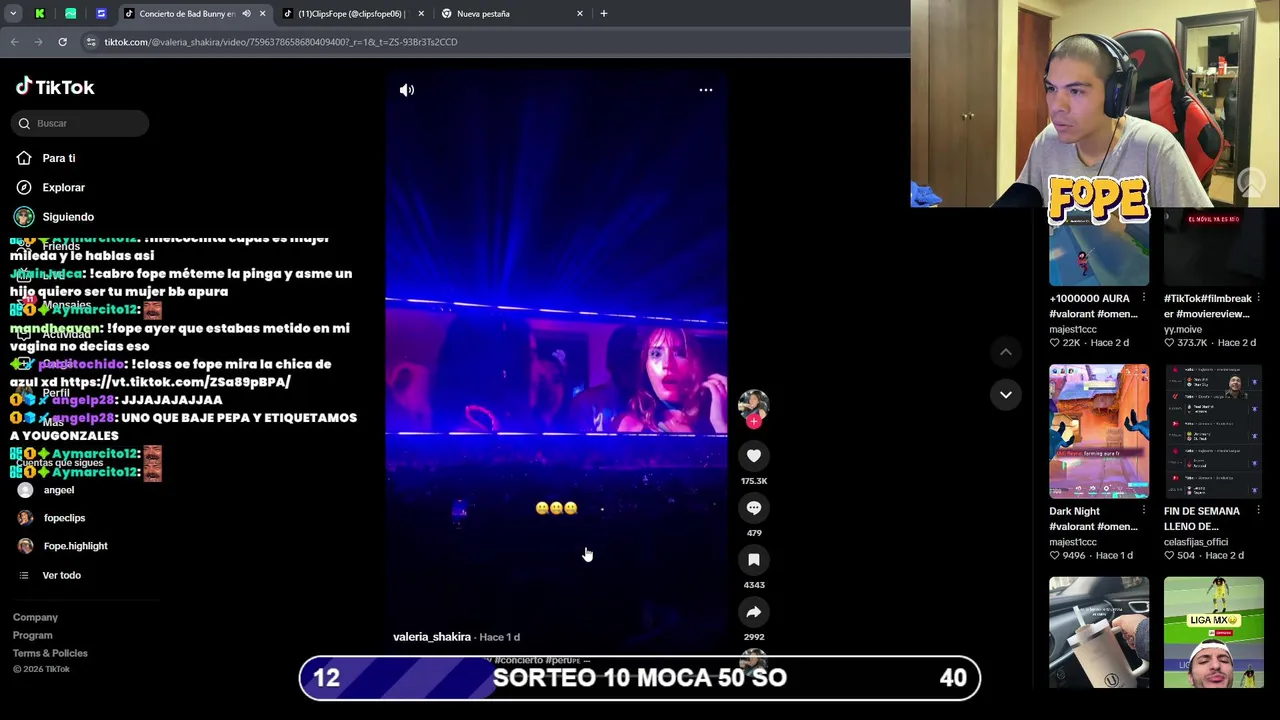
Task: Open the LIGA MX video thumbnail
Action: click(x=1214, y=632)
